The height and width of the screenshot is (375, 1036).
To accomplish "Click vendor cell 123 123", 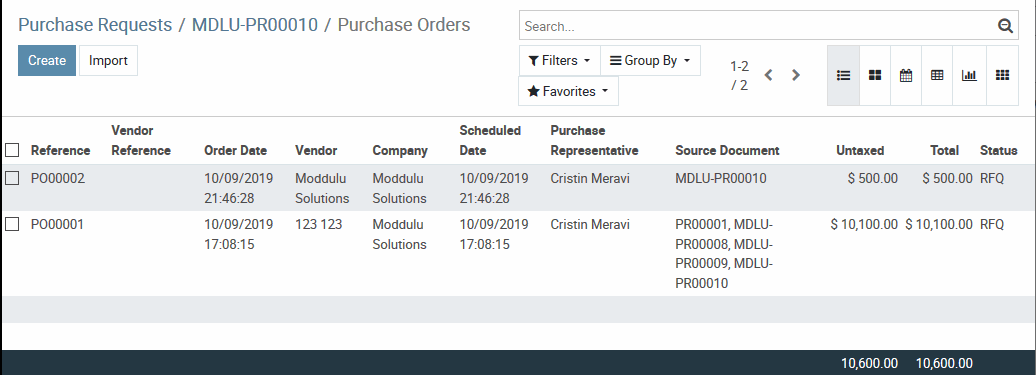I will pos(318,224).
